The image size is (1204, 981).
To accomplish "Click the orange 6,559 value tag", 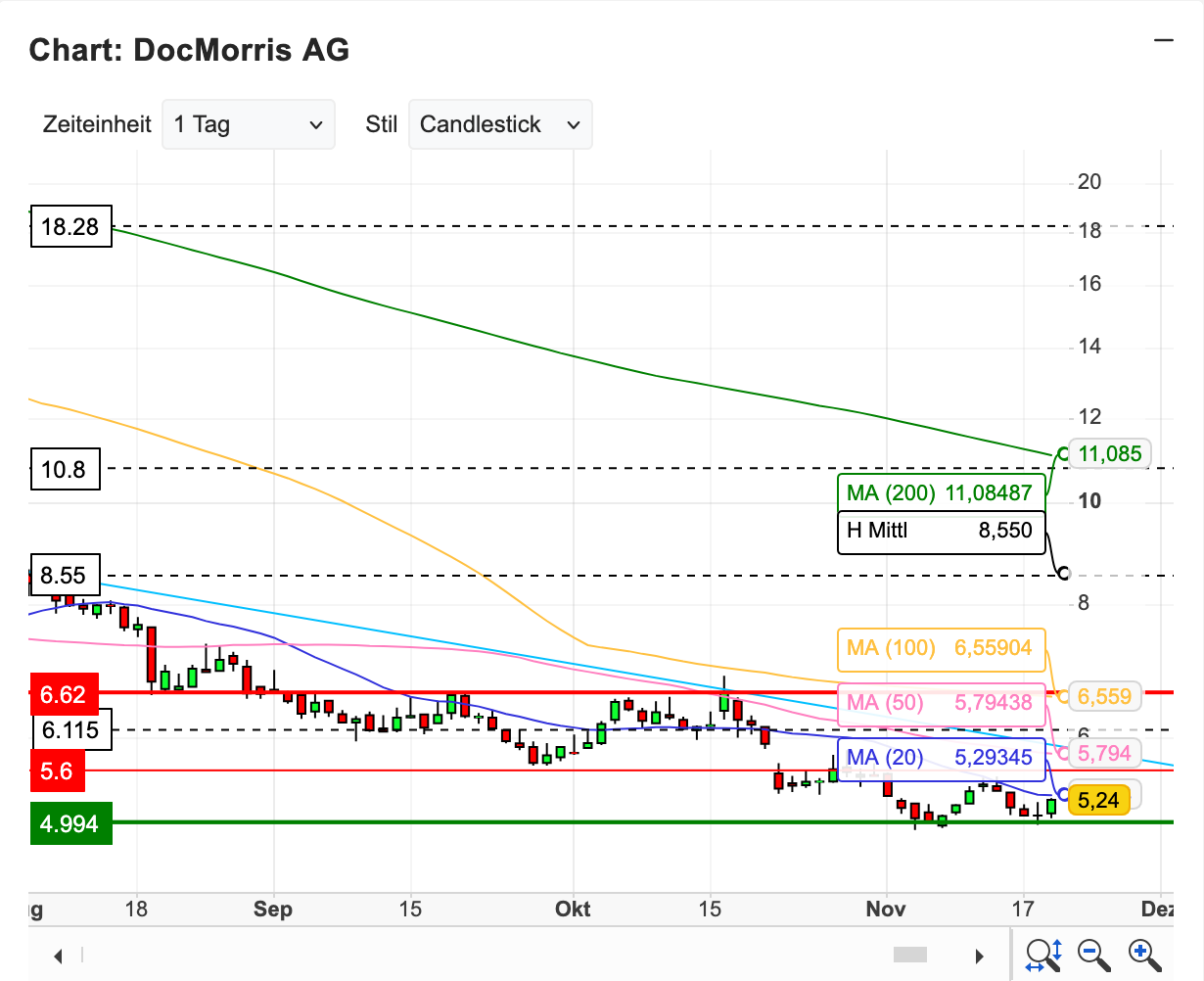I will click(x=1105, y=696).
